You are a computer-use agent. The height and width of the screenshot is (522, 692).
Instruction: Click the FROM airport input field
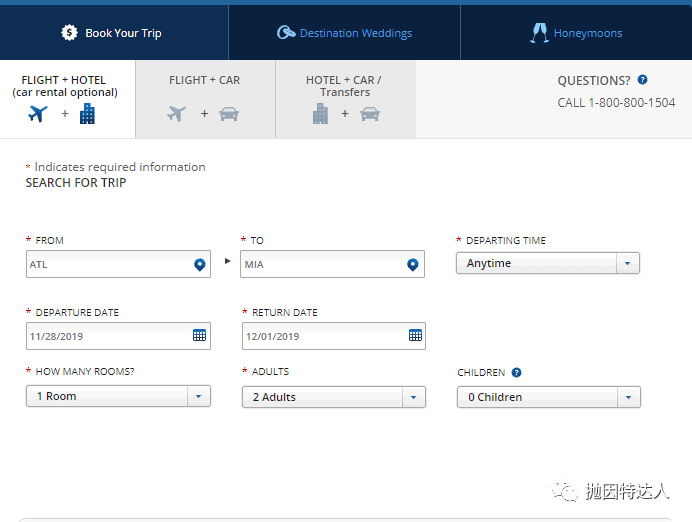(x=107, y=265)
